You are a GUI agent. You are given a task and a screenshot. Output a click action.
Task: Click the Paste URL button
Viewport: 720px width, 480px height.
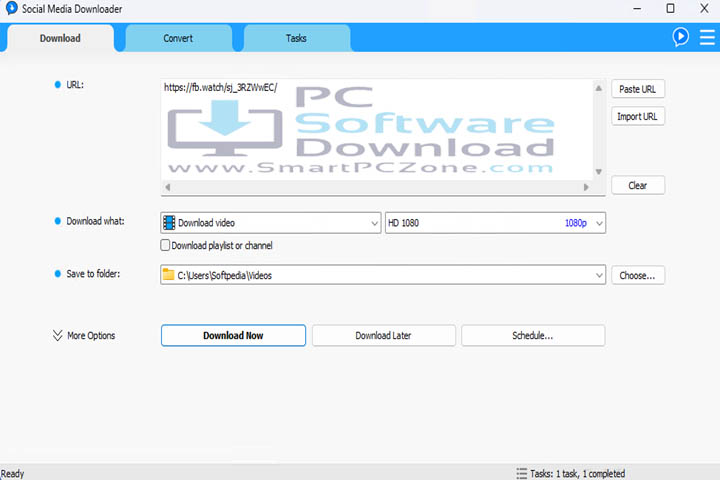pyautogui.click(x=637, y=89)
